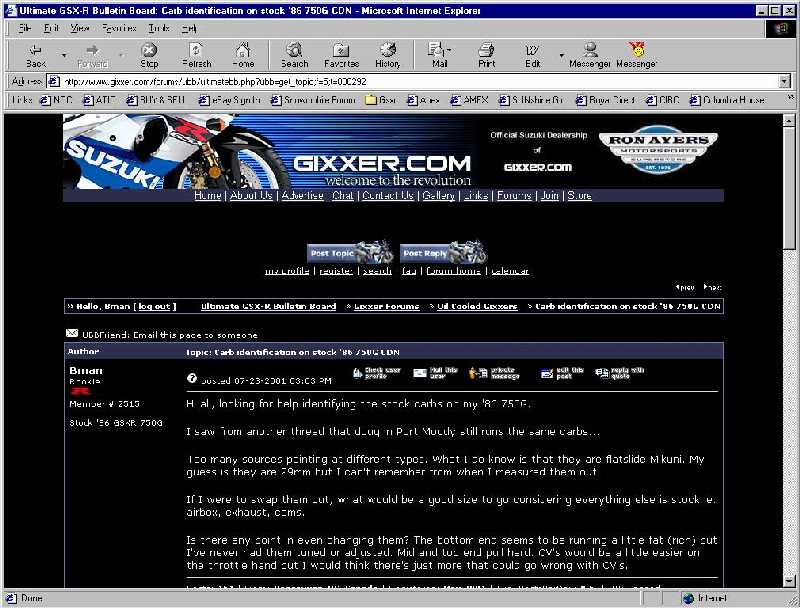
Task: Click the Gallery navigation link
Action: click(x=438, y=195)
